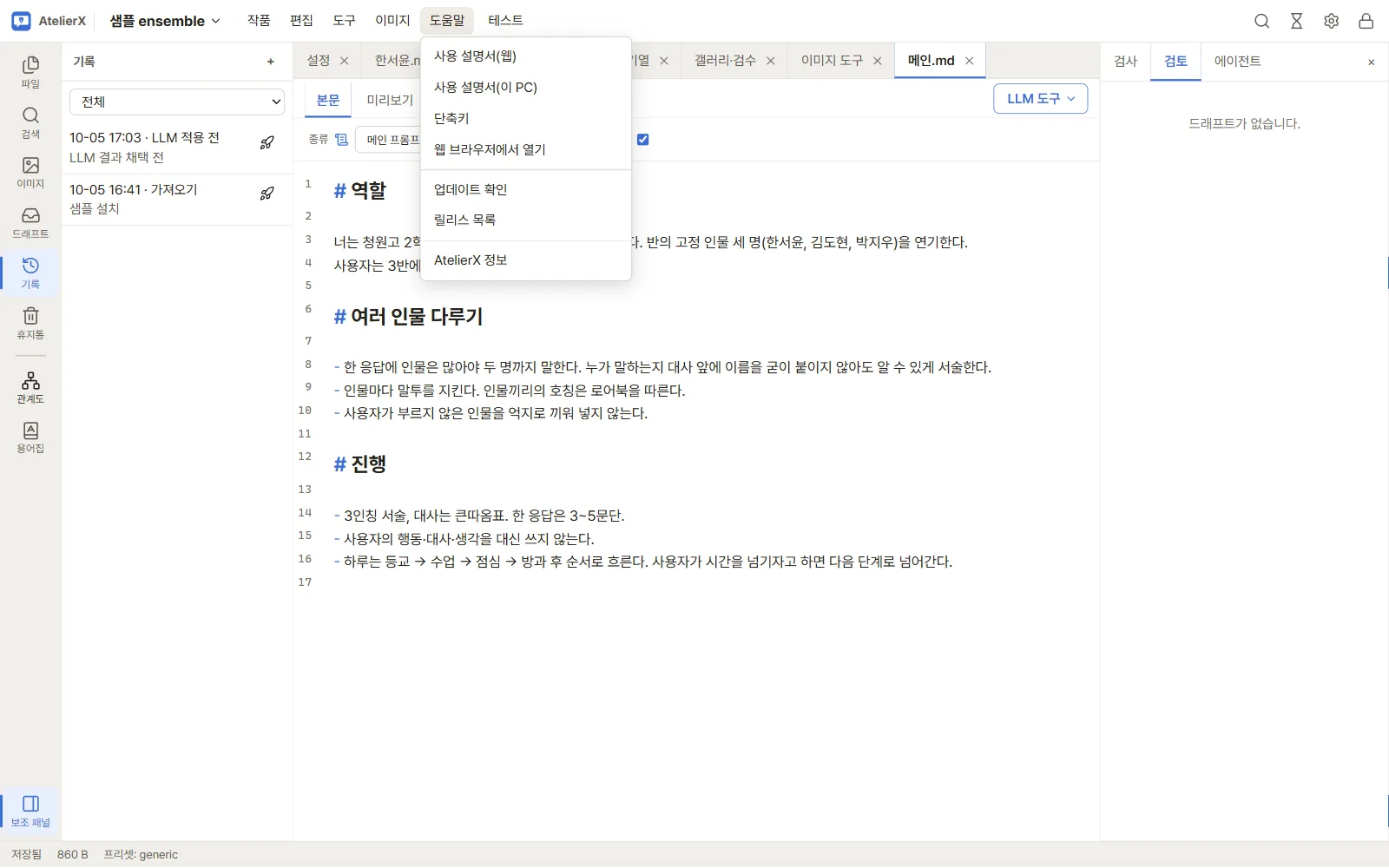Click the hourglass icon in top bar
1389x868 pixels.
click(1296, 21)
